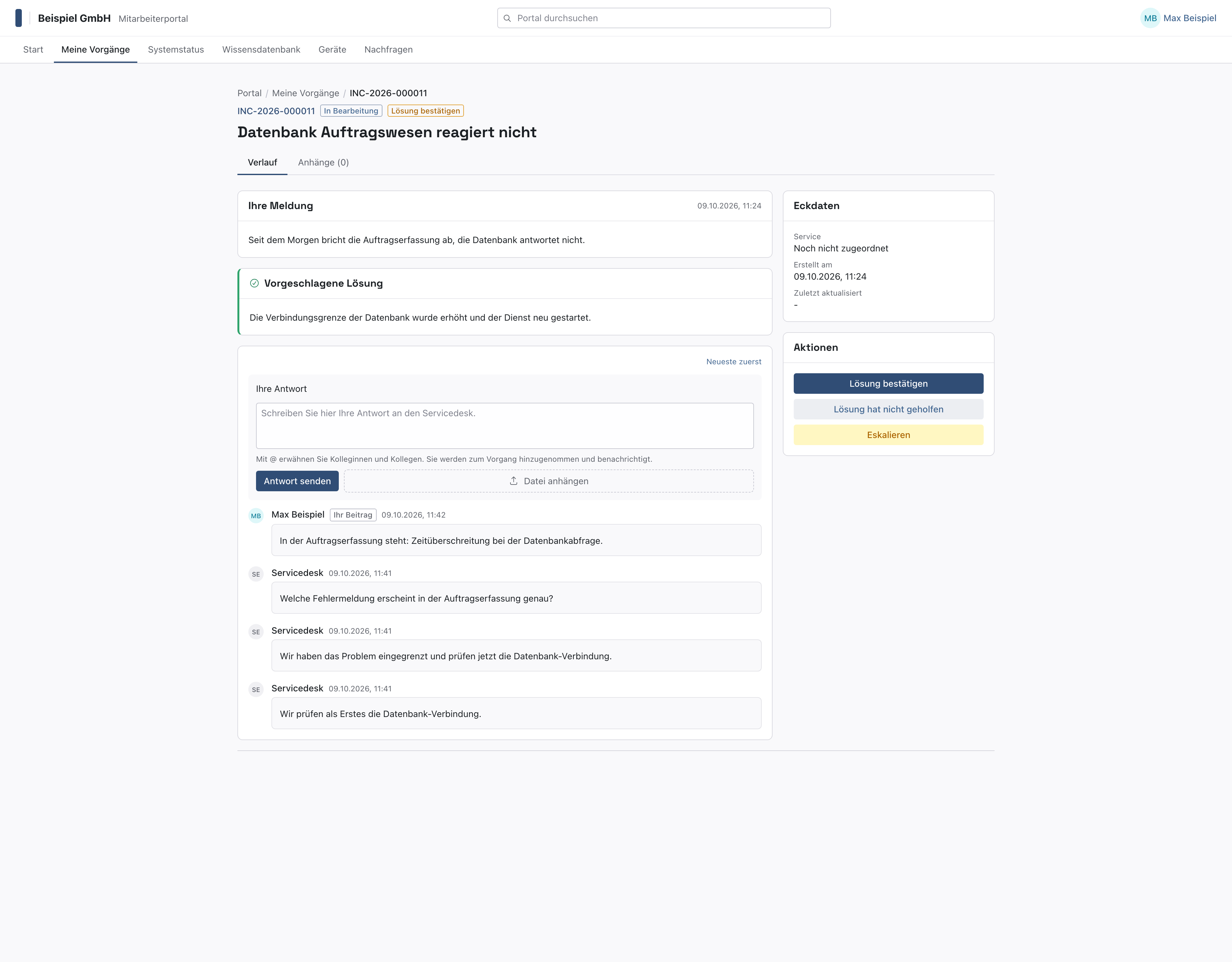
Task: Open Meine Vorgänge in the navigation
Action: [x=95, y=50]
